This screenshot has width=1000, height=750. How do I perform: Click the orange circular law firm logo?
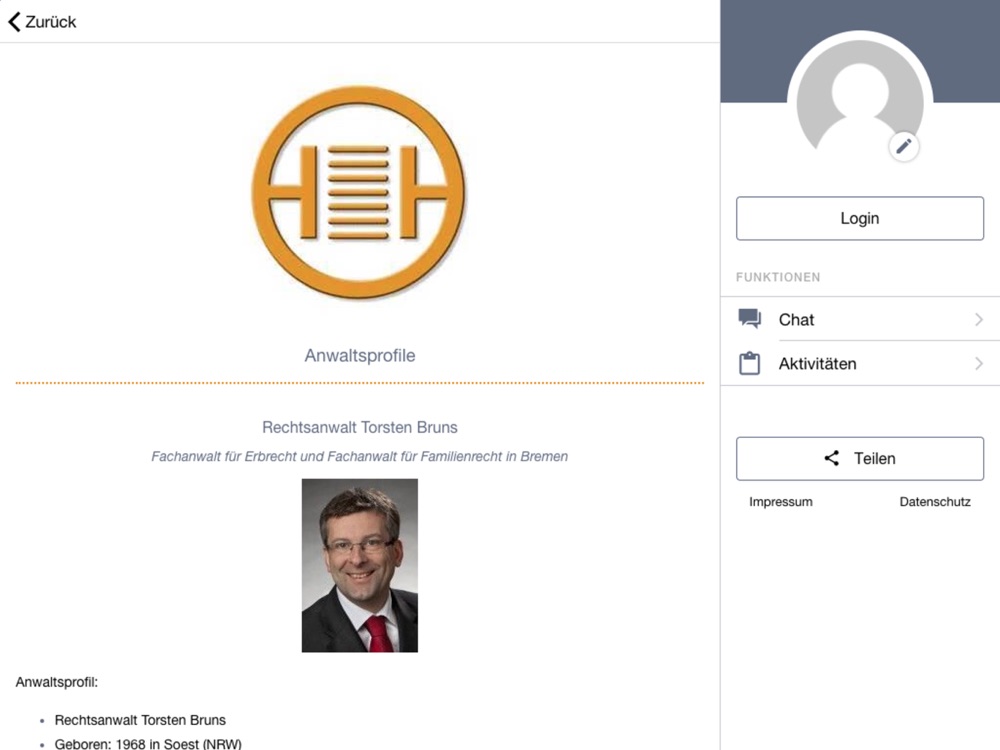(x=359, y=193)
